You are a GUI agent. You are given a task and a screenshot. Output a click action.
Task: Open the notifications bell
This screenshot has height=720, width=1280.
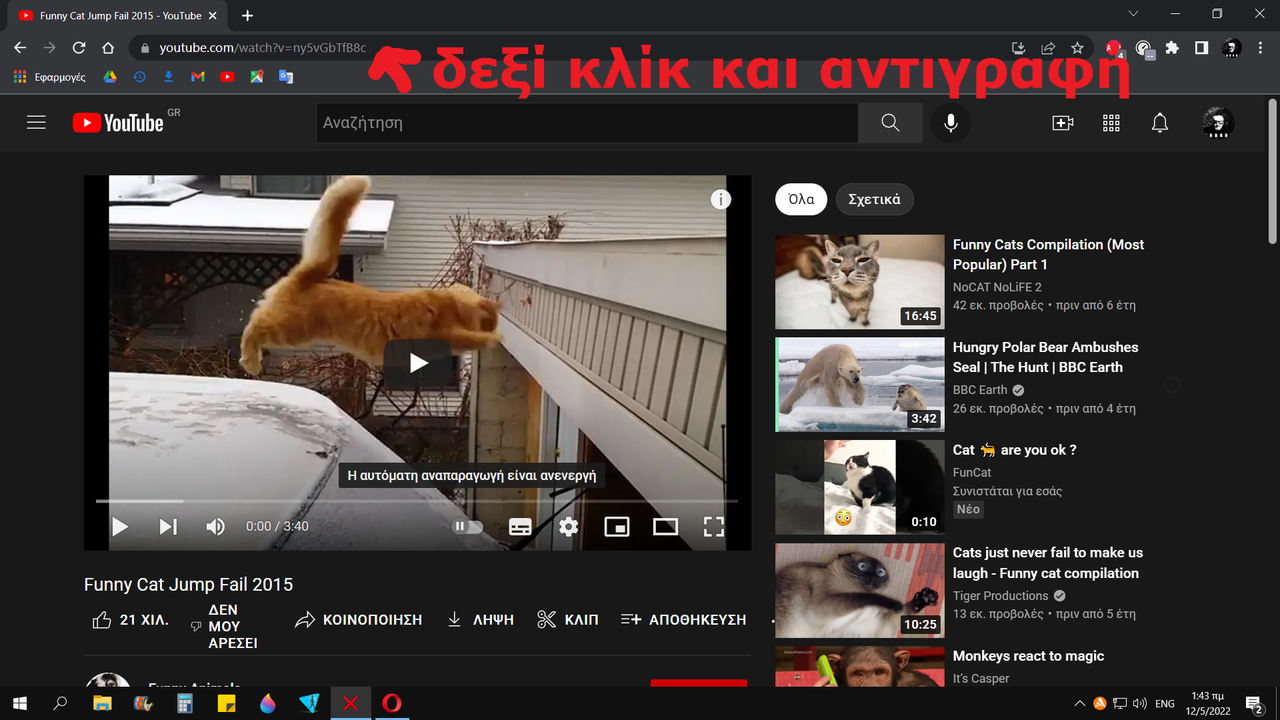(x=1160, y=123)
